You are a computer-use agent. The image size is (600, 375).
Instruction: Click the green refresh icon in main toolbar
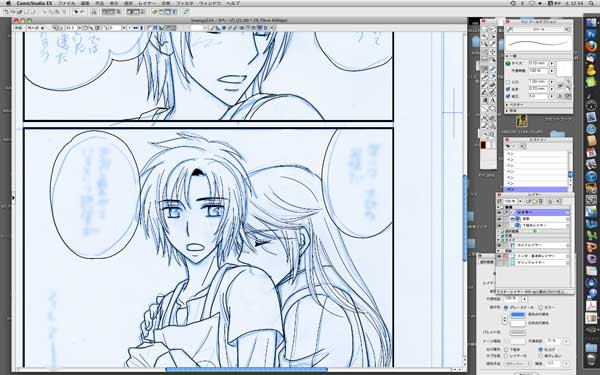186,12
